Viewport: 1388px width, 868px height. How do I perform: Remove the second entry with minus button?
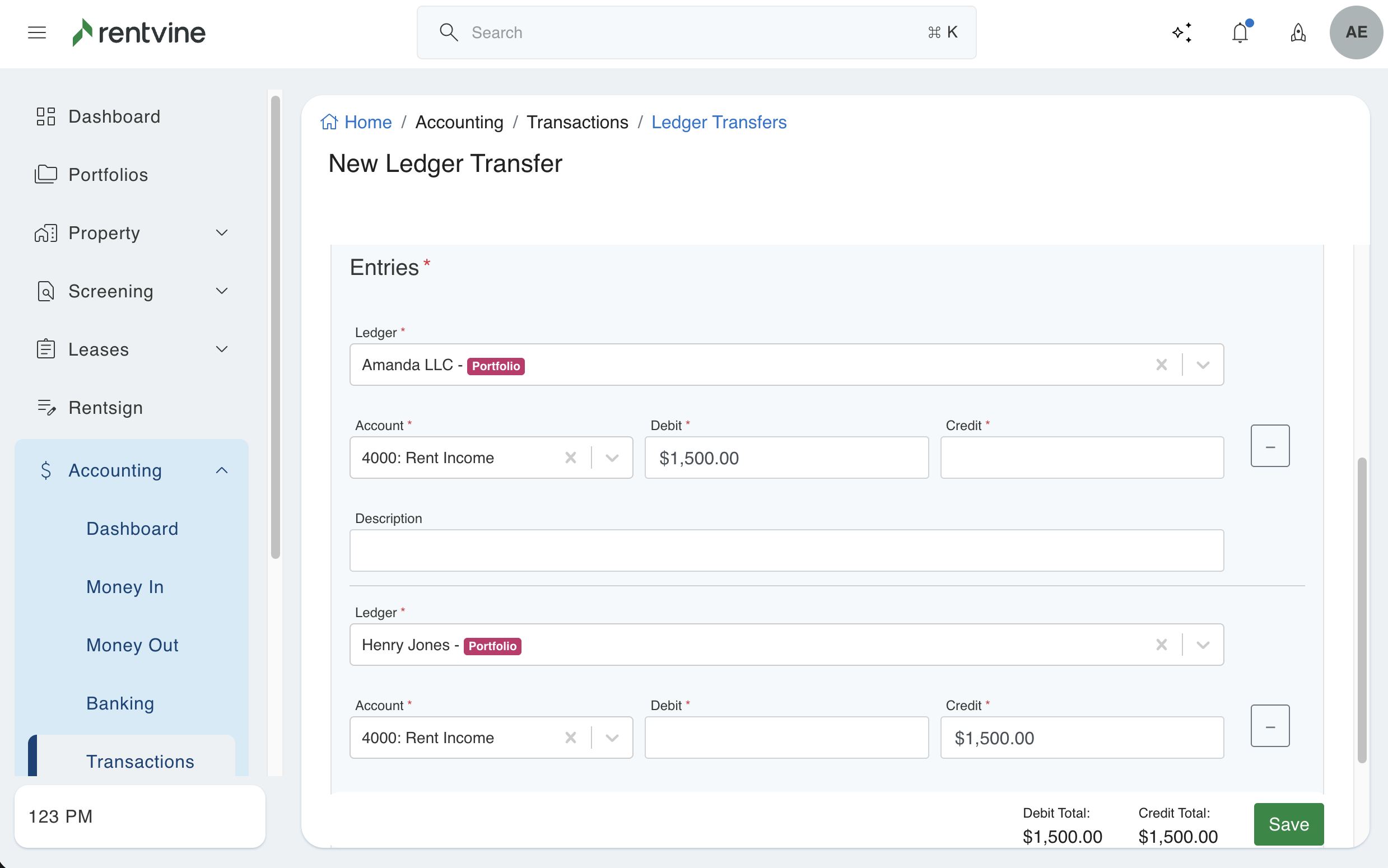click(1270, 726)
